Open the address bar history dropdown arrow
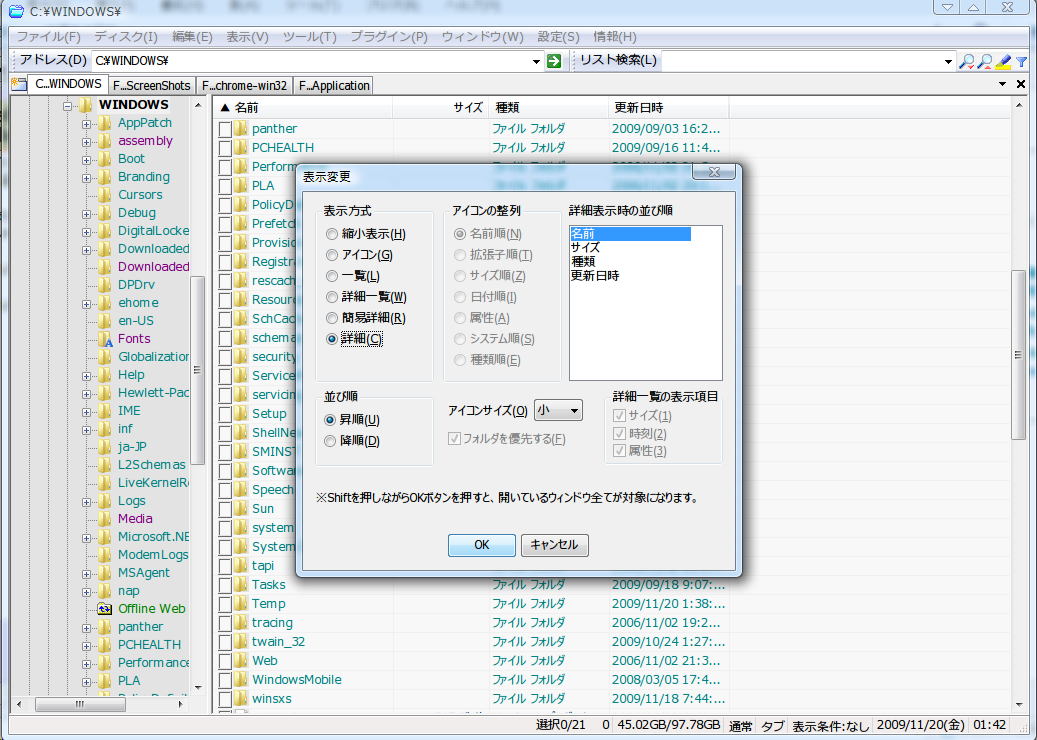This screenshot has height=740, width=1037. coord(536,62)
